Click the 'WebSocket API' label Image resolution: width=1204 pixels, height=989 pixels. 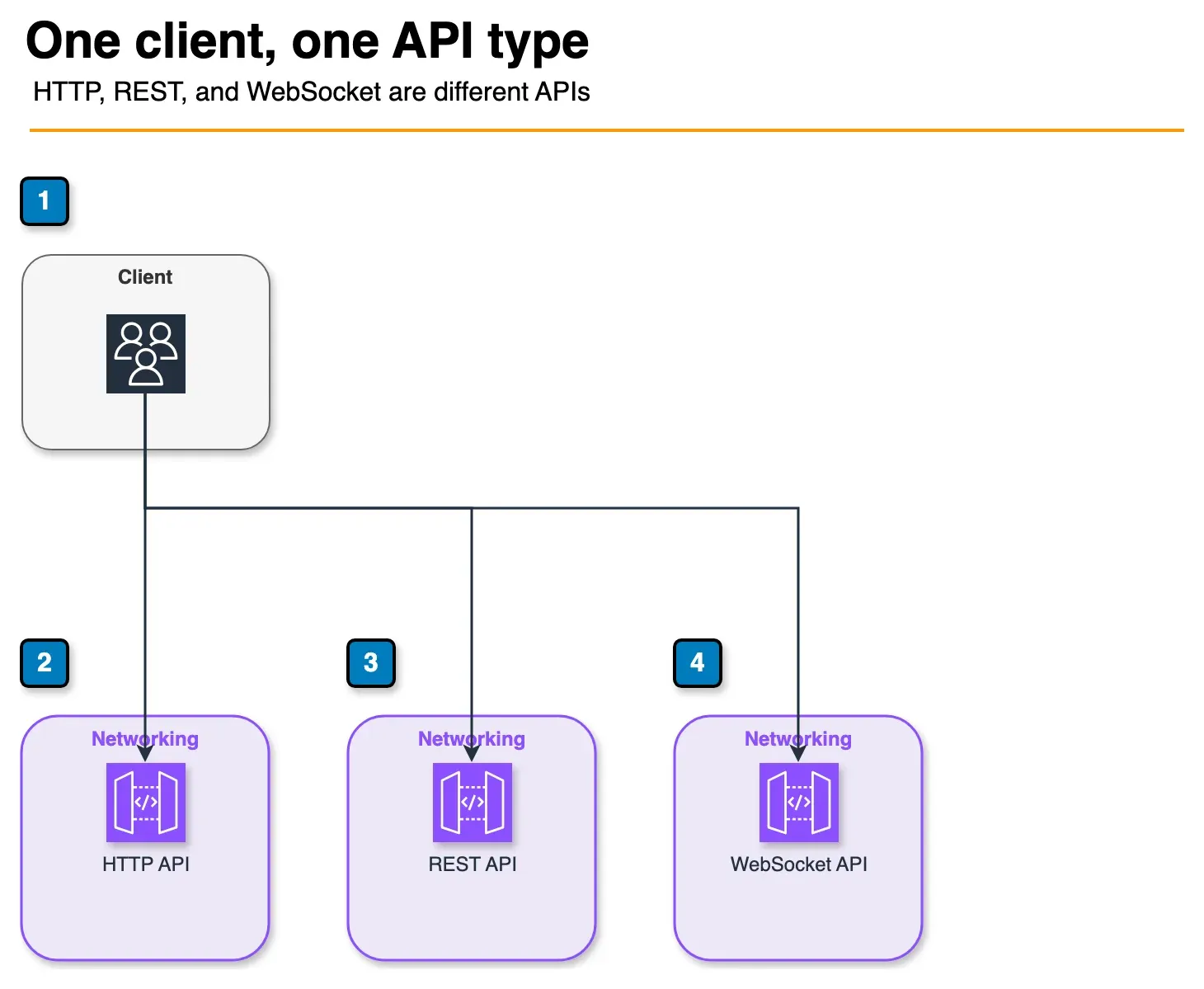pyautogui.click(x=799, y=864)
